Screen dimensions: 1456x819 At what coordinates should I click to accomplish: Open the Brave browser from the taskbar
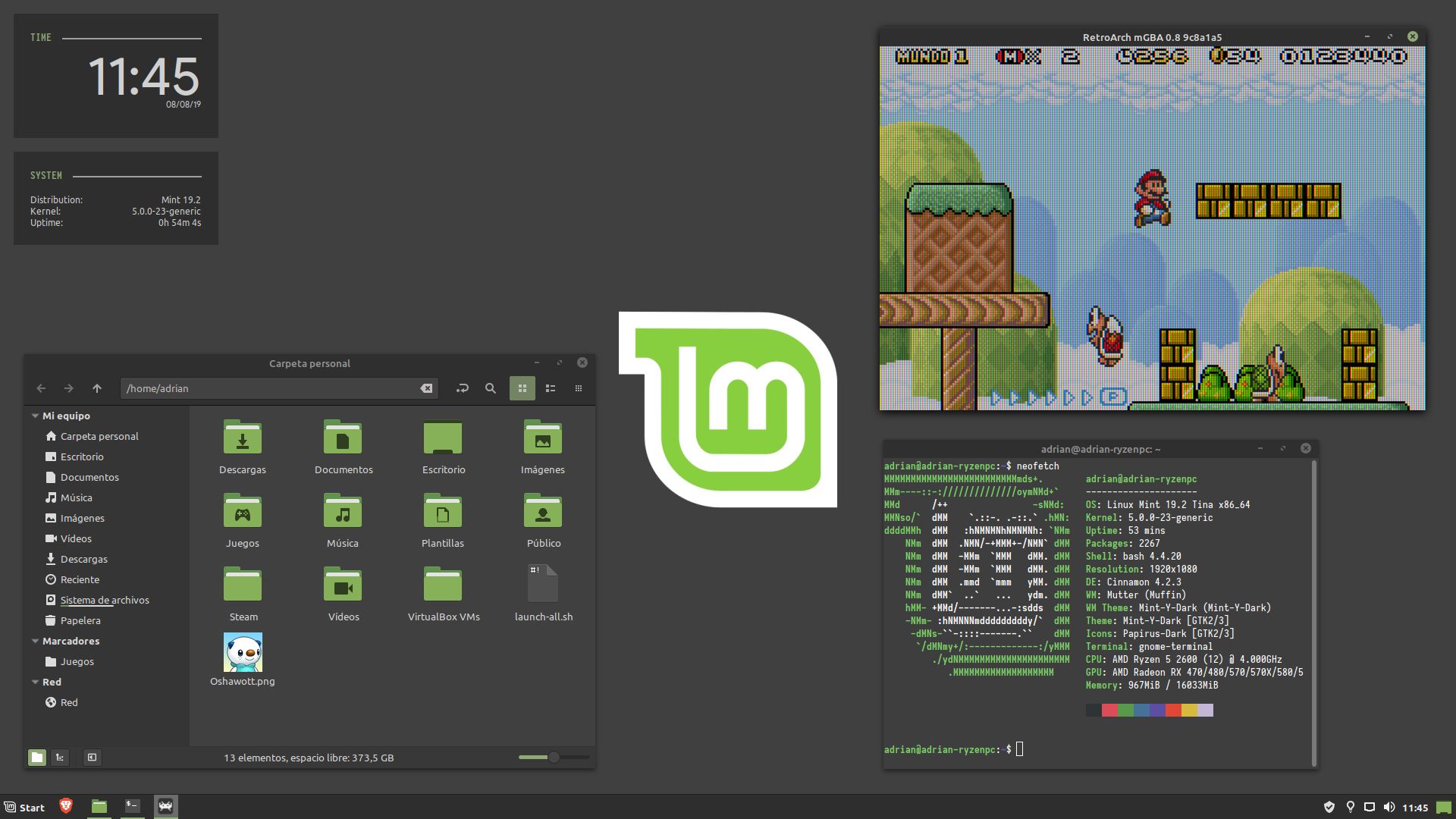[x=66, y=806]
